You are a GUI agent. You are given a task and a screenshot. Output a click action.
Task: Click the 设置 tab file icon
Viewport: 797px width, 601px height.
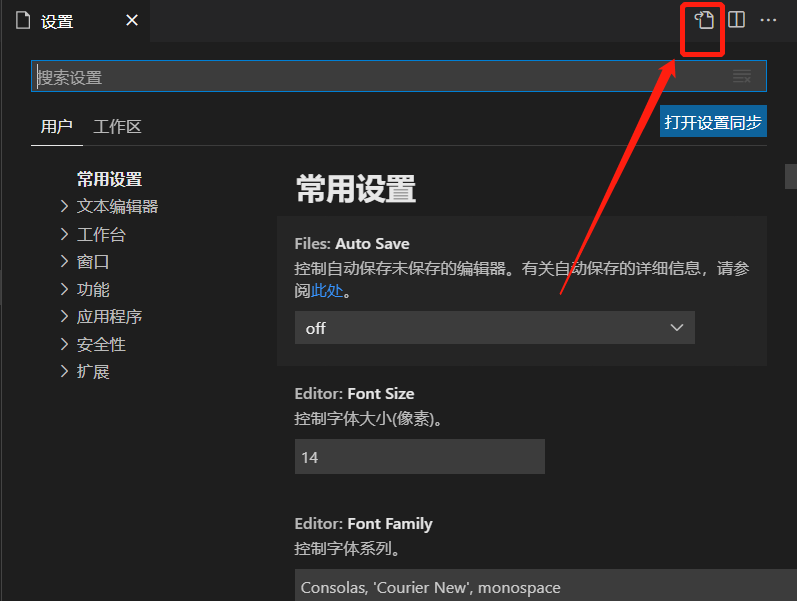coord(23,20)
